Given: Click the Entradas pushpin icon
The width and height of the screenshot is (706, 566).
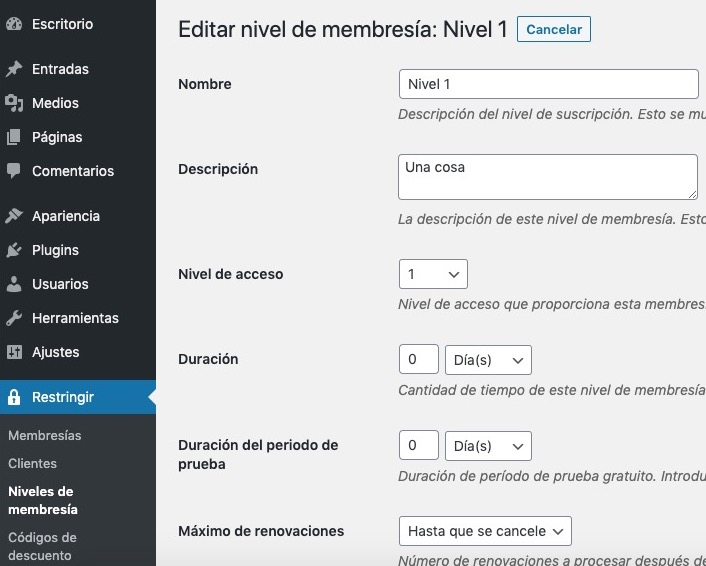Looking at the screenshot, I should [14, 69].
